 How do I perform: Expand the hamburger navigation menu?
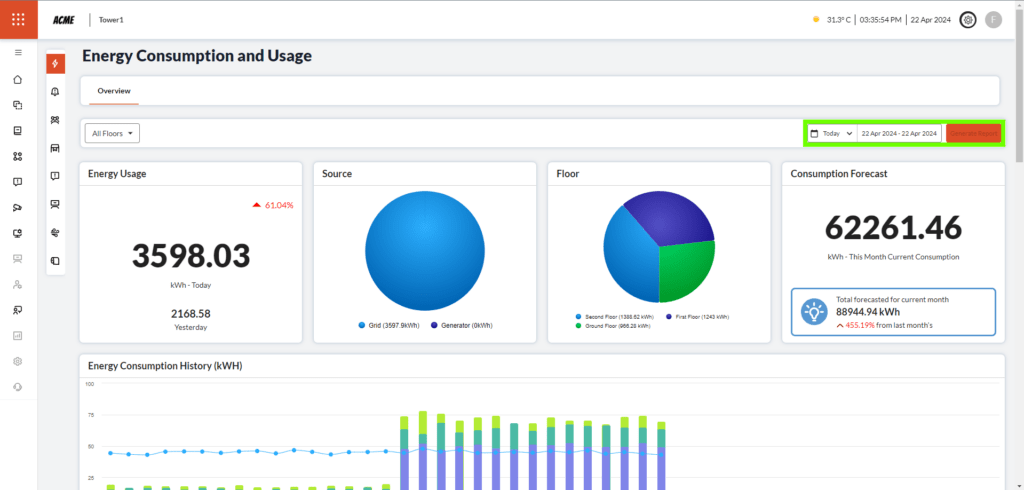point(18,52)
